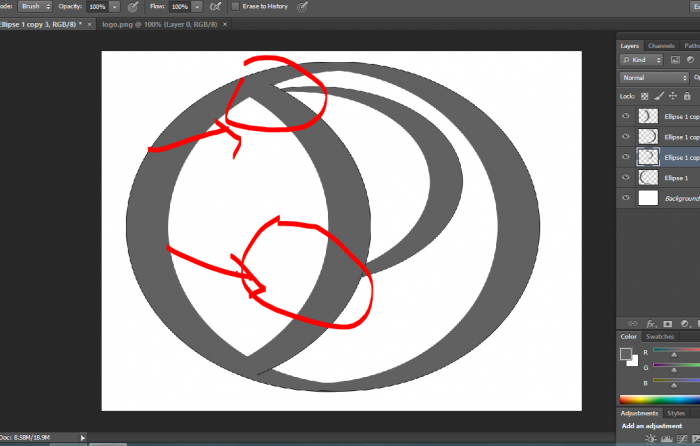
Task: Open the Flow slider dropdown arrow
Action: [197, 7]
